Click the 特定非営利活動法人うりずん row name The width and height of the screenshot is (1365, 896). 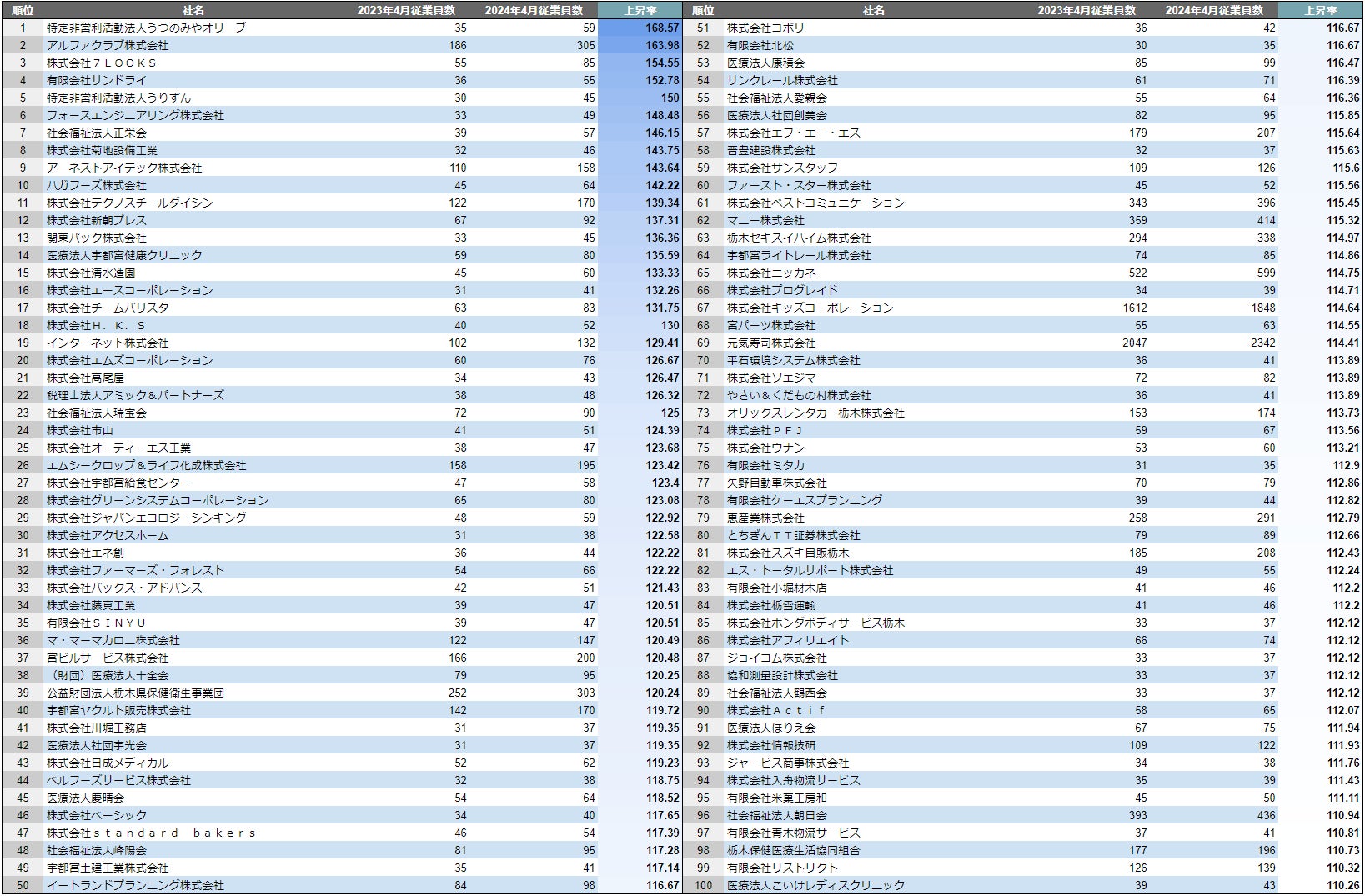tap(118, 98)
